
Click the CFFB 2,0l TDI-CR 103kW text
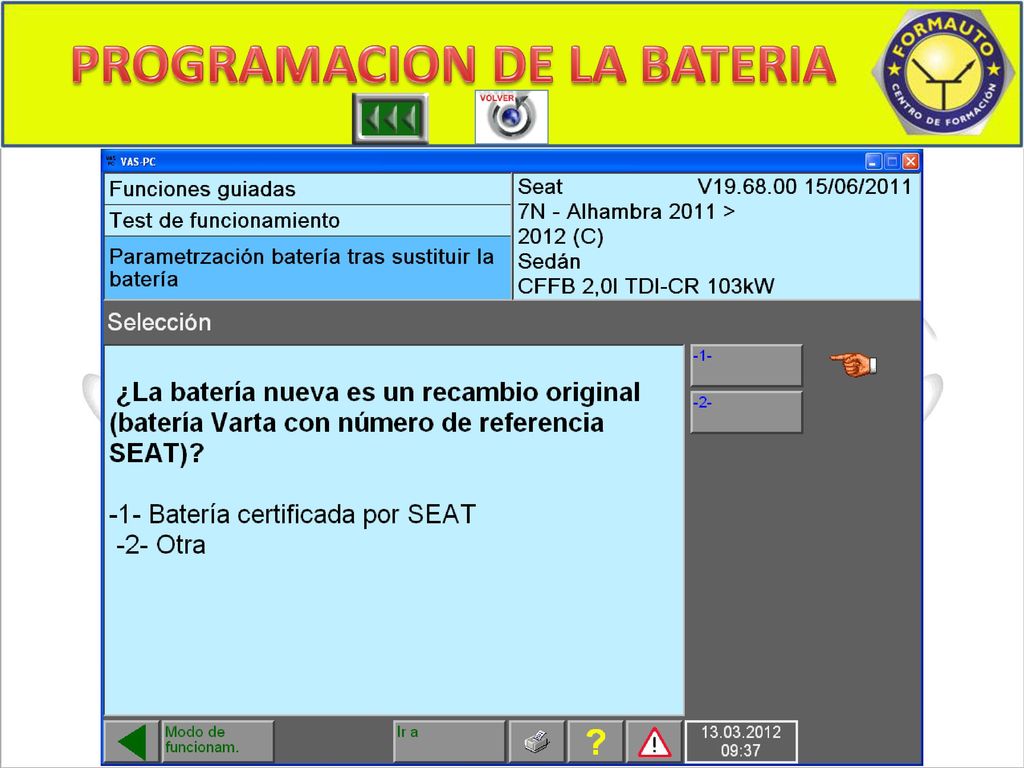tap(646, 287)
